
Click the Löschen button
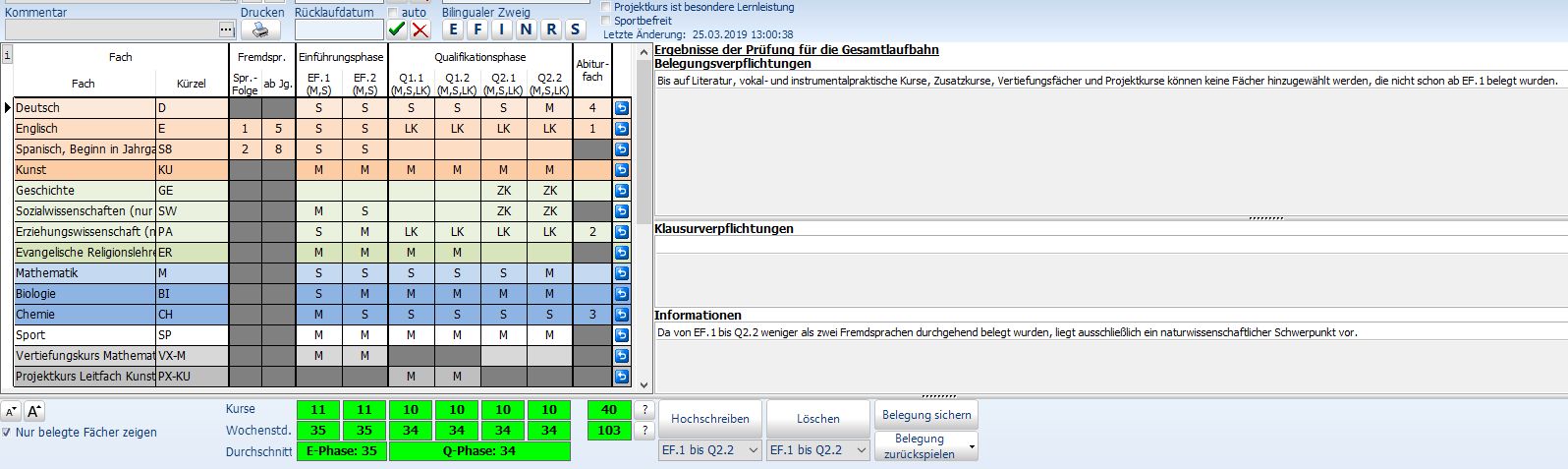[818, 419]
